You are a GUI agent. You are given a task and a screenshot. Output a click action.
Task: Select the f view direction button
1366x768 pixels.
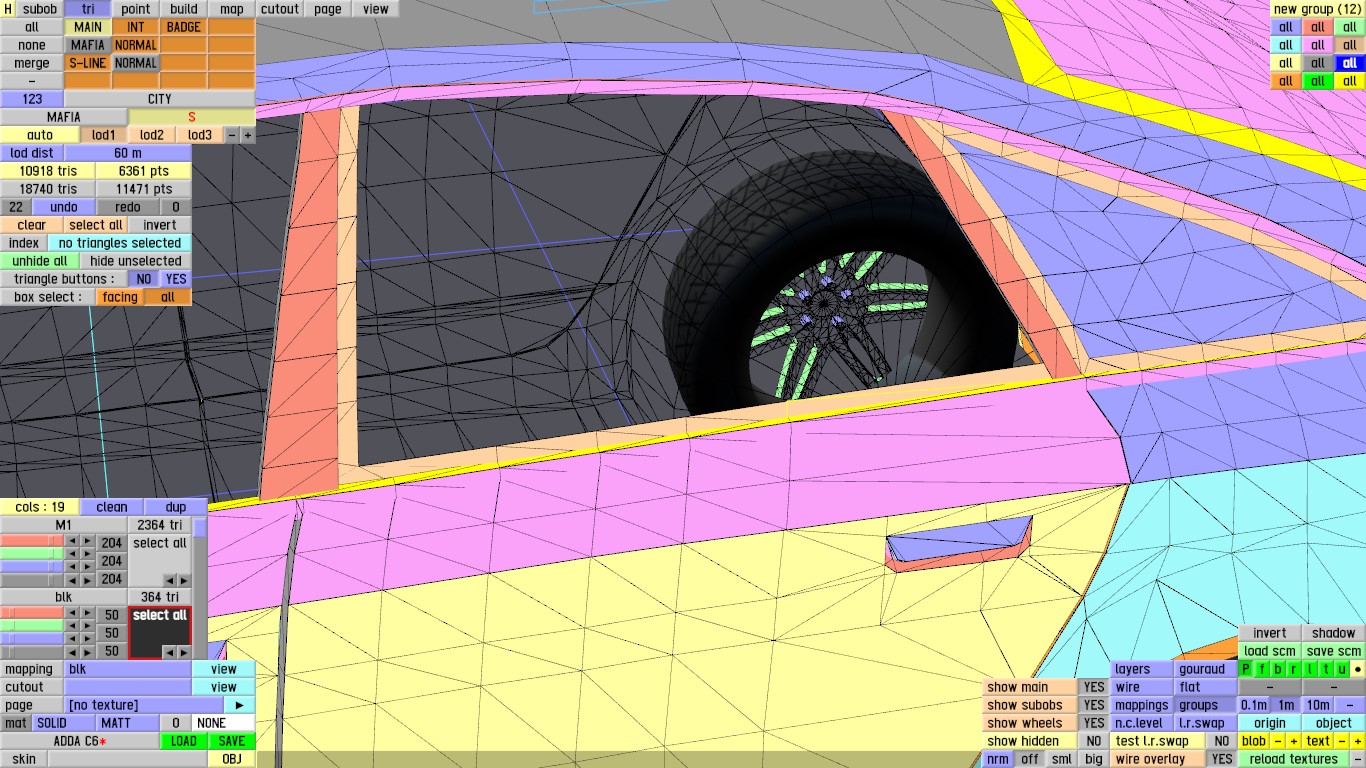tap(1262, 669)
